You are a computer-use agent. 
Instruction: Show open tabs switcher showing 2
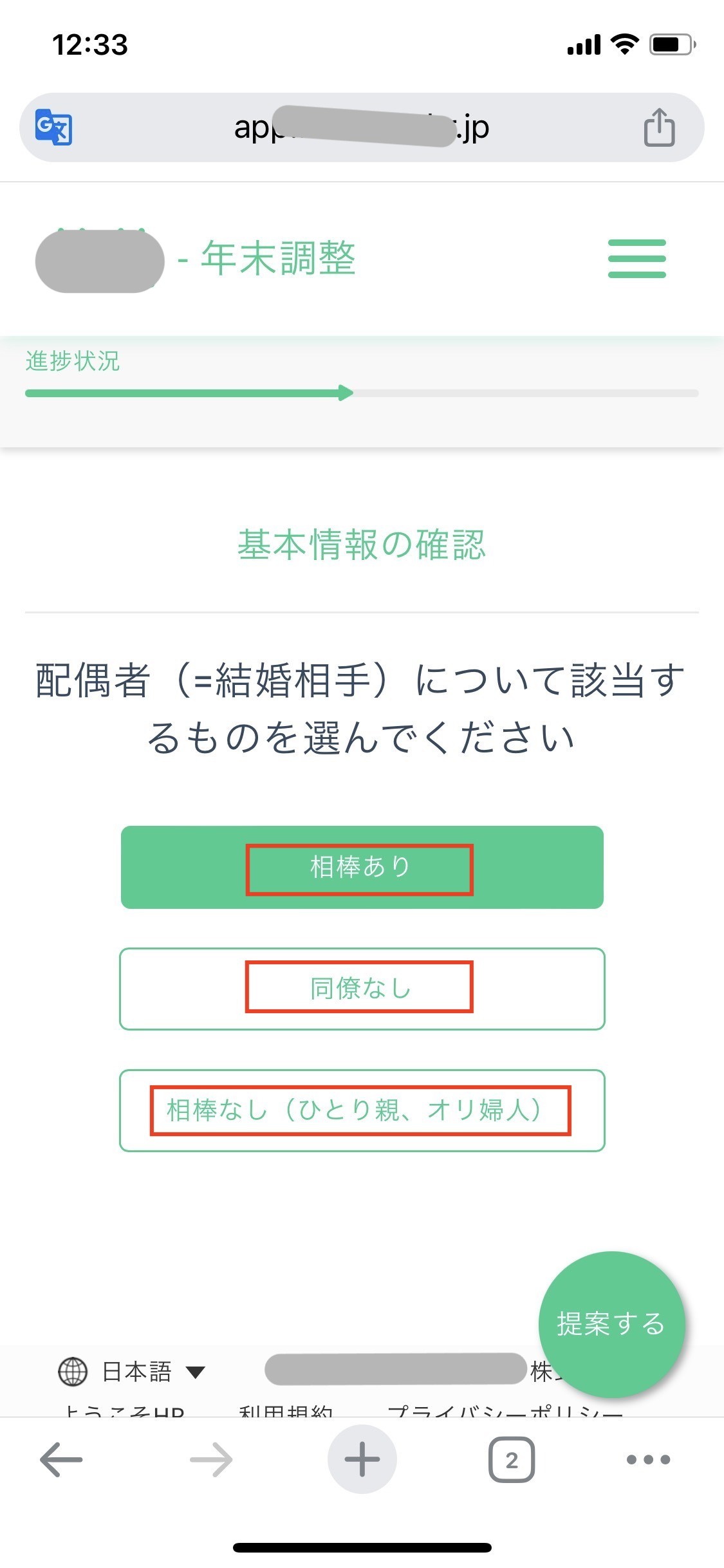pyautogui.click(x=512, y=1459)
